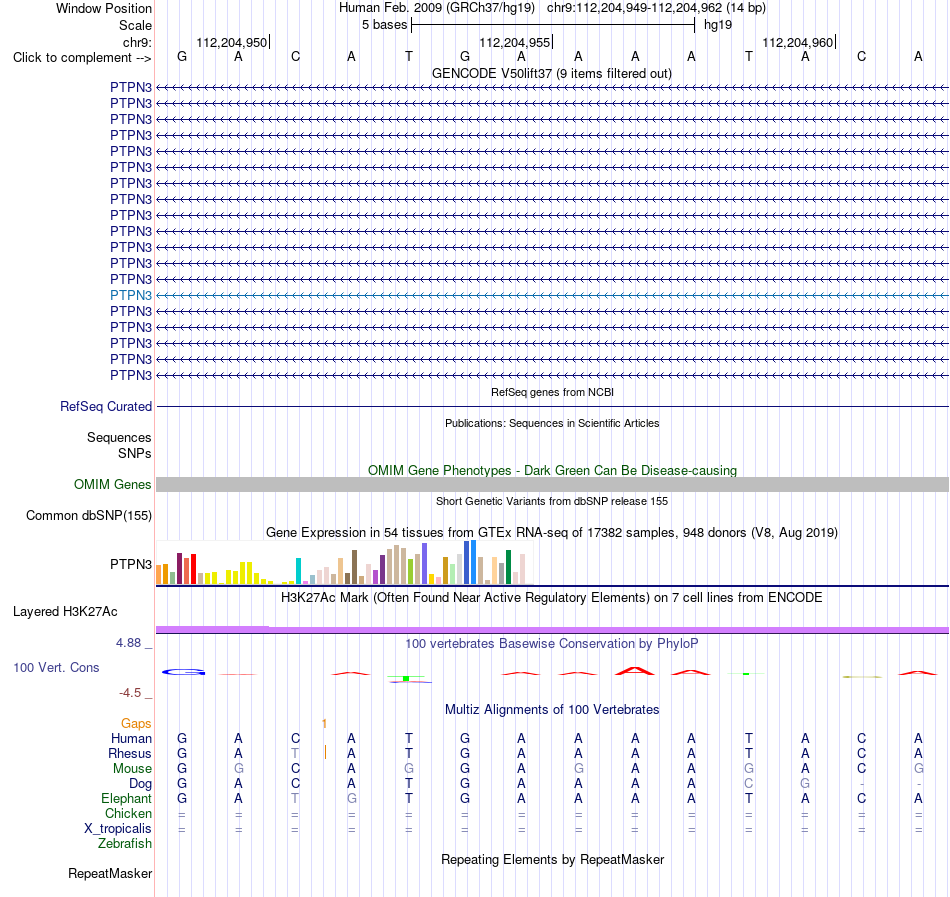Click the -4.5 PhyloP lower scale value
The width and height of the screenshot is (950, 897).
pos(130,692)
